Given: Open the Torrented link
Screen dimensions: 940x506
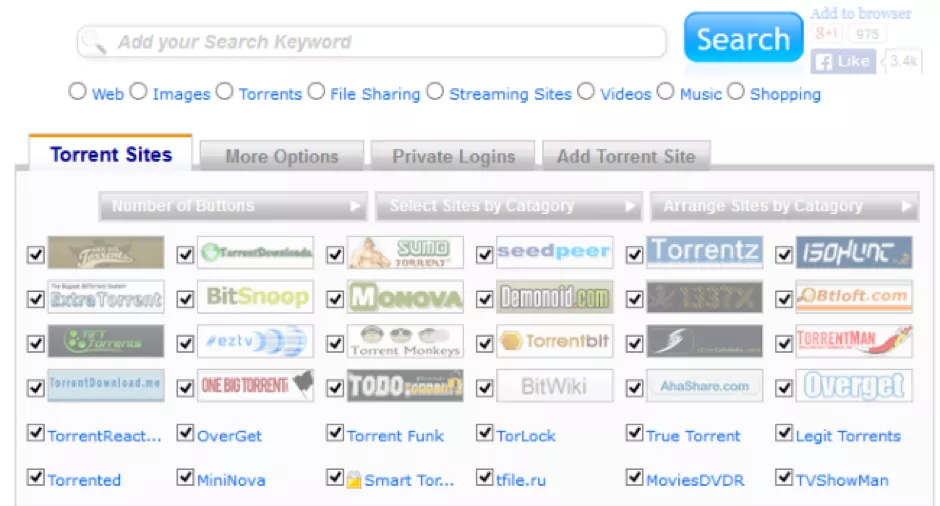Looking at the screenshot, I should (85, 480).
